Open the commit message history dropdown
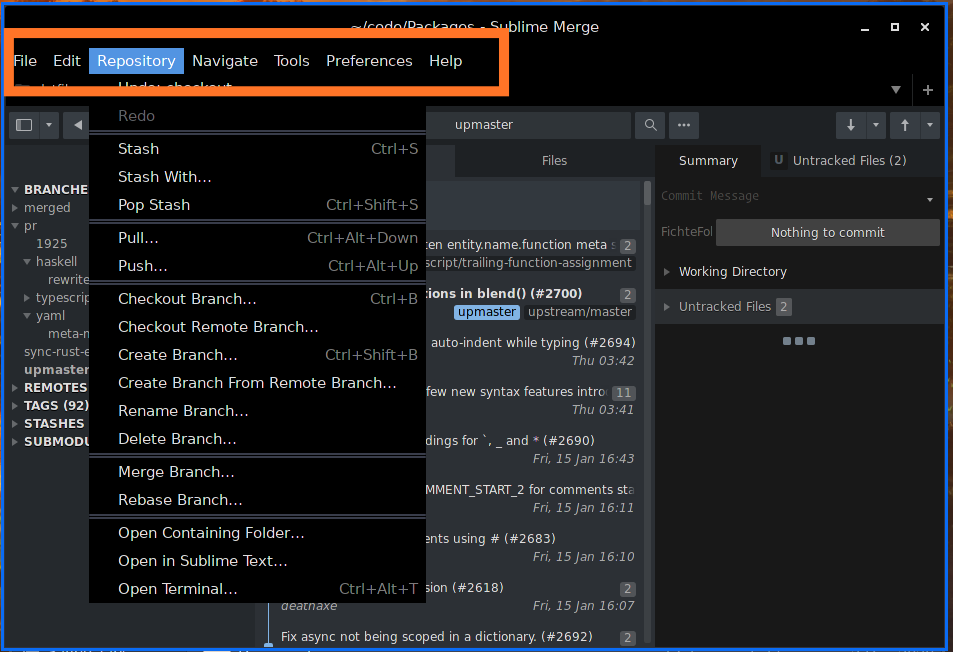The height and width of the screenshot is (652, 953). pyautogui.click(x=930, y=199)
